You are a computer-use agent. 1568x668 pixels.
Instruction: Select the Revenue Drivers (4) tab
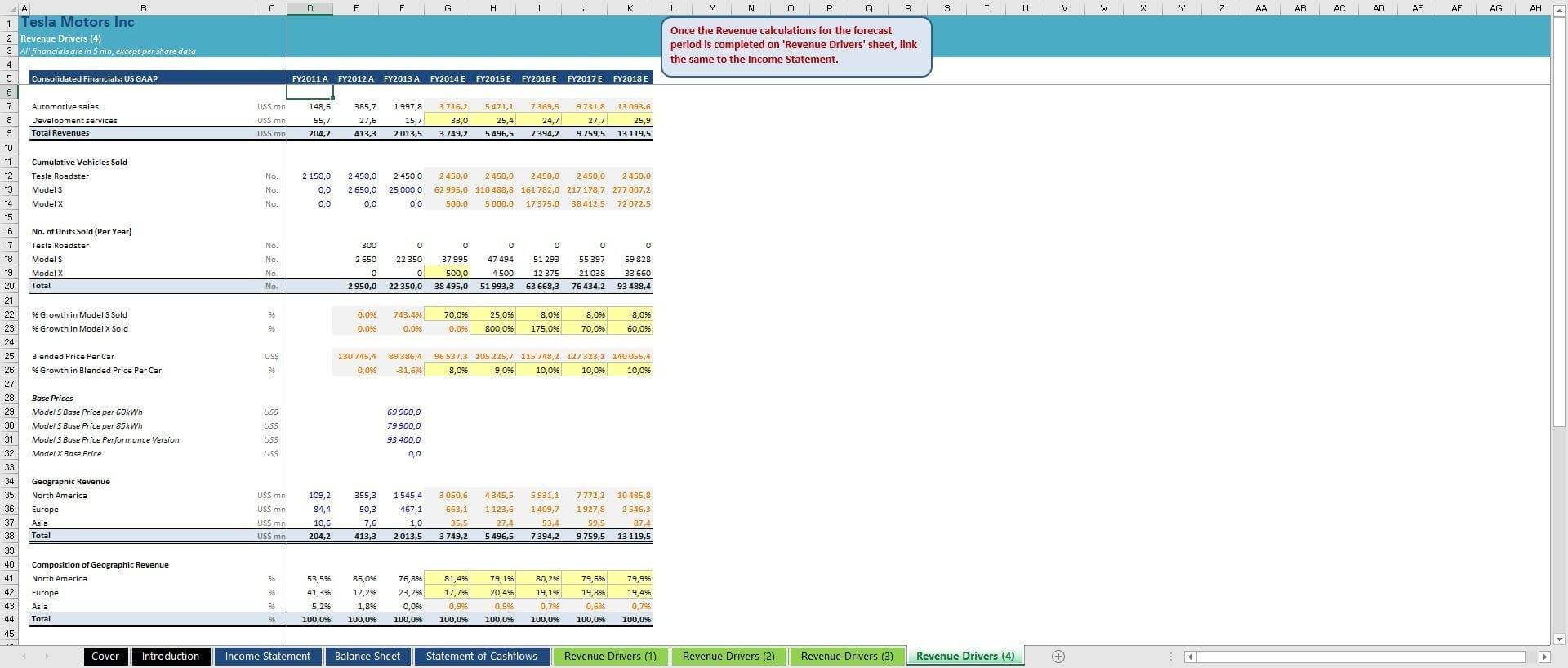pos(965,657)
